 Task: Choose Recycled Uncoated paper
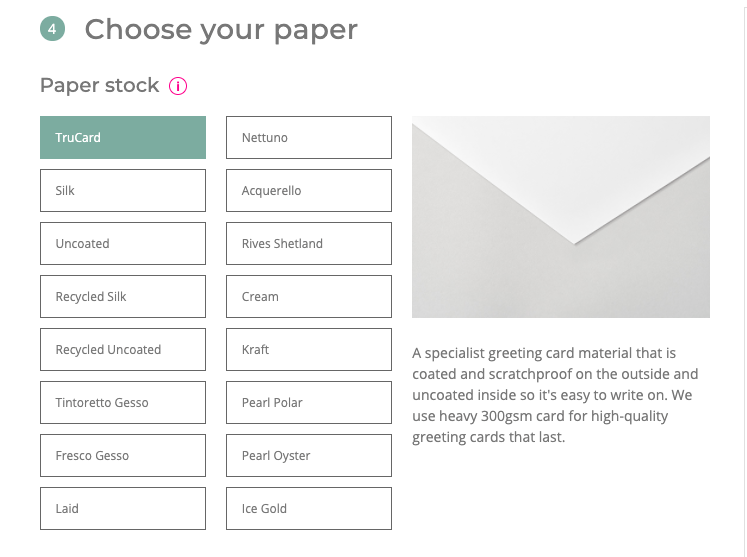(x=123, y=349)
